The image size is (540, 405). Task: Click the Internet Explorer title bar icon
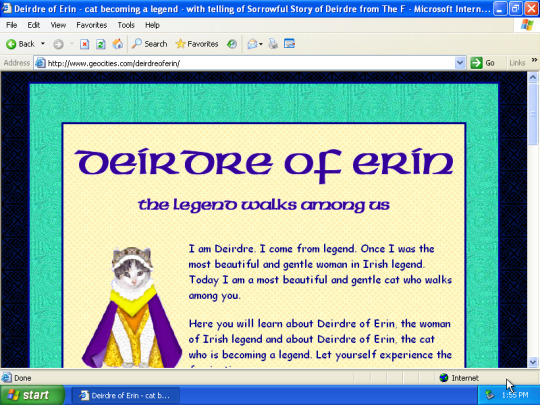[x=6, y=8]
